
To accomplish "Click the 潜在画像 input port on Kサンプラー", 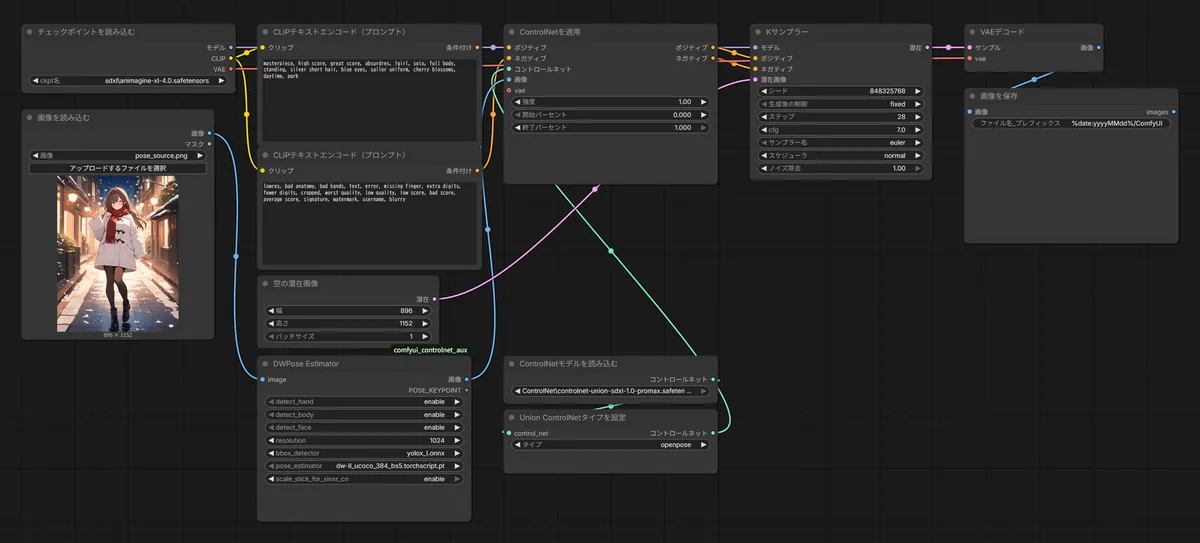I will 755,79.
